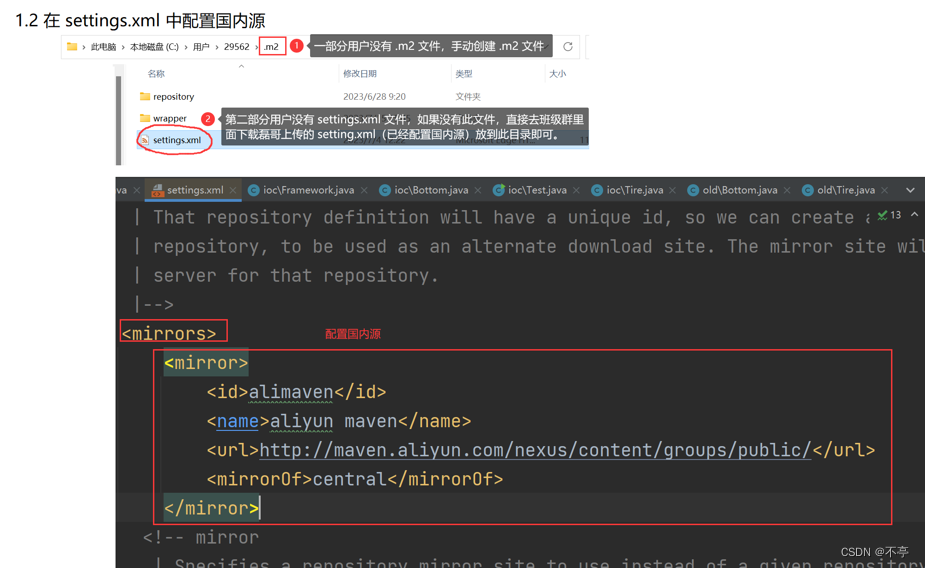Switch to the old\Tire.java tab
Screen dimensions: 925x568
point(846,190)
